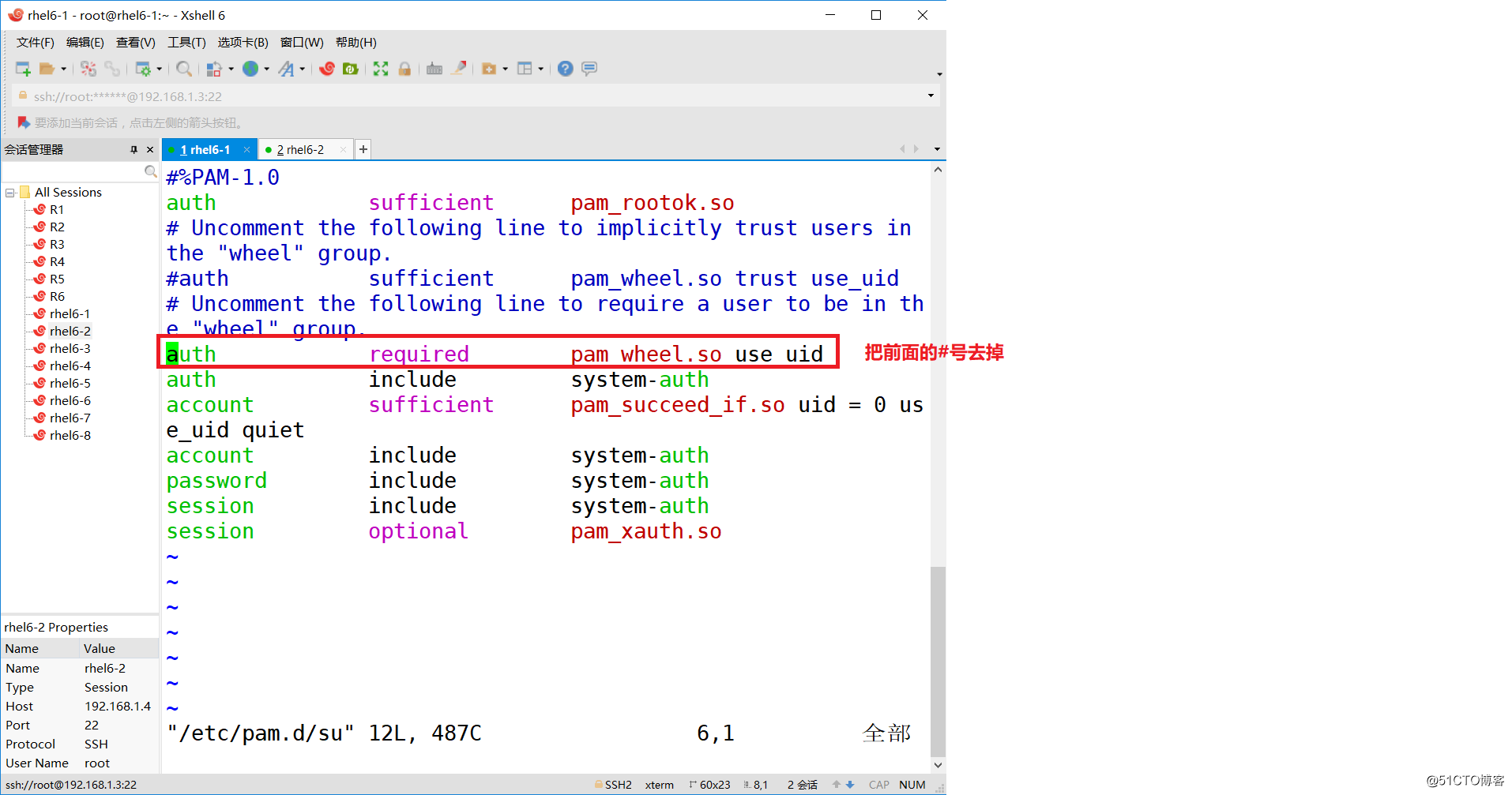Viewport: 1512px width, 795px height.
Task: Expand the Encoding dropdown arrow
Action: (x=266, y=69)
